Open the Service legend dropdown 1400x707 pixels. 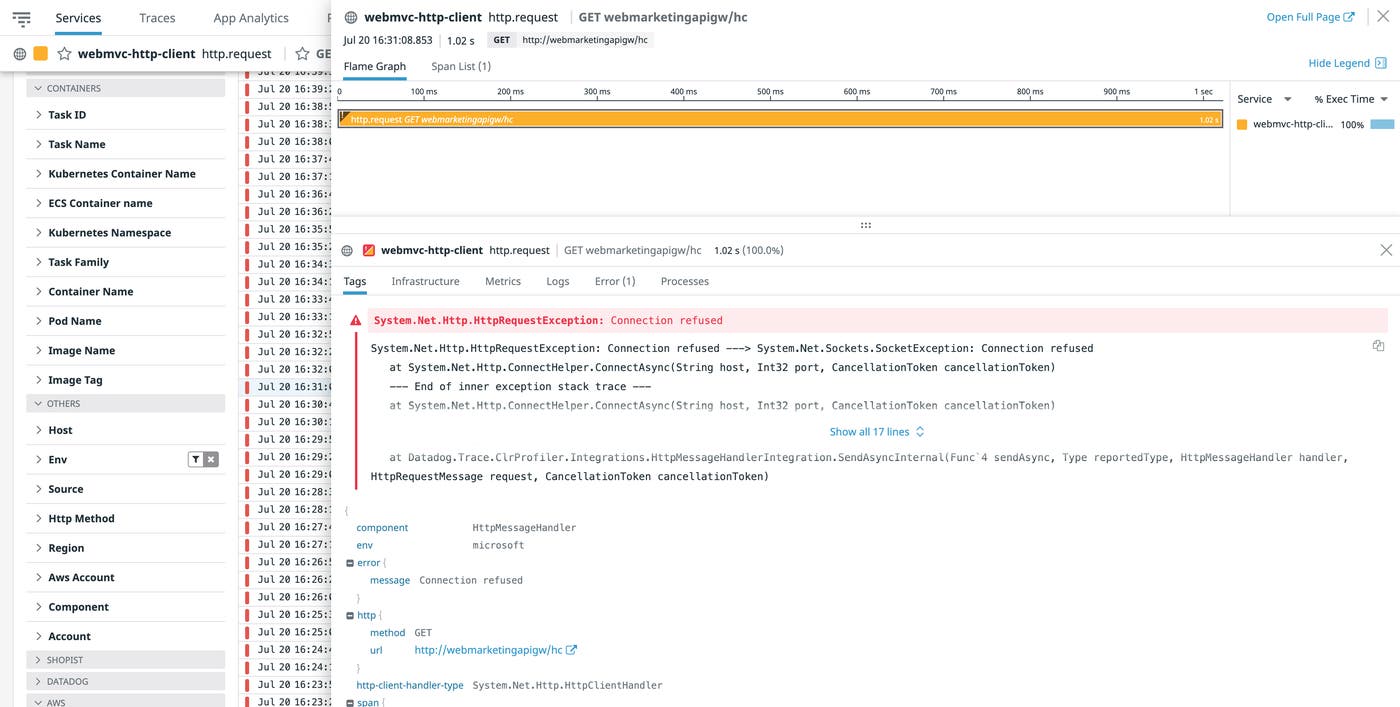(1287, 99)
